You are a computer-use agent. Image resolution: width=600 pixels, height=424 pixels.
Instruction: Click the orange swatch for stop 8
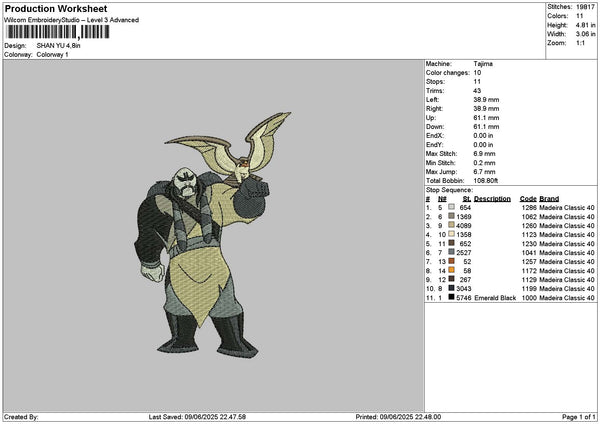click(x=452, y=270)
